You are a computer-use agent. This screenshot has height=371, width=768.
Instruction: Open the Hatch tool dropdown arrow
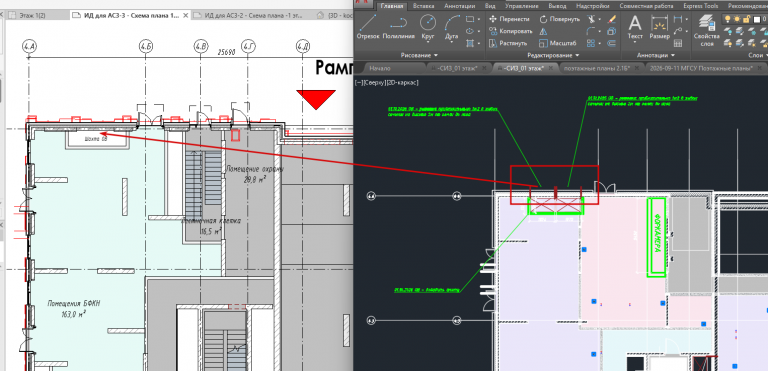pyautogui.click(x=479, y=43)
